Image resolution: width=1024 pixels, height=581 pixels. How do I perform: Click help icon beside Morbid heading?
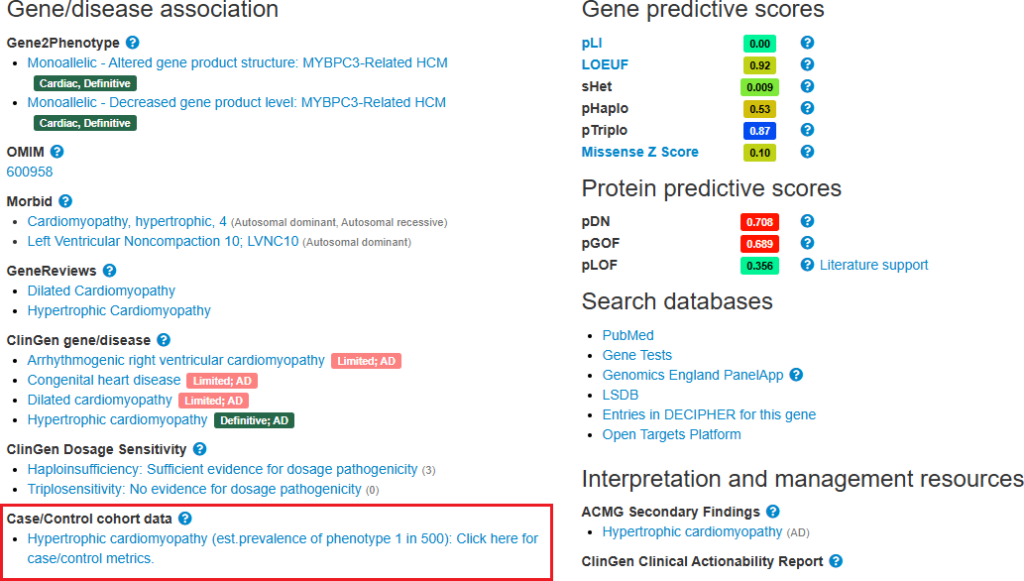coord(65,201)
